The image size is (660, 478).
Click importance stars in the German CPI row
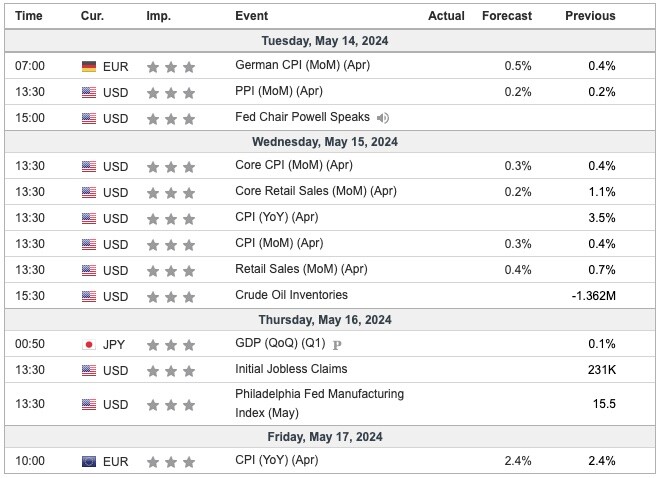[171, 67]
